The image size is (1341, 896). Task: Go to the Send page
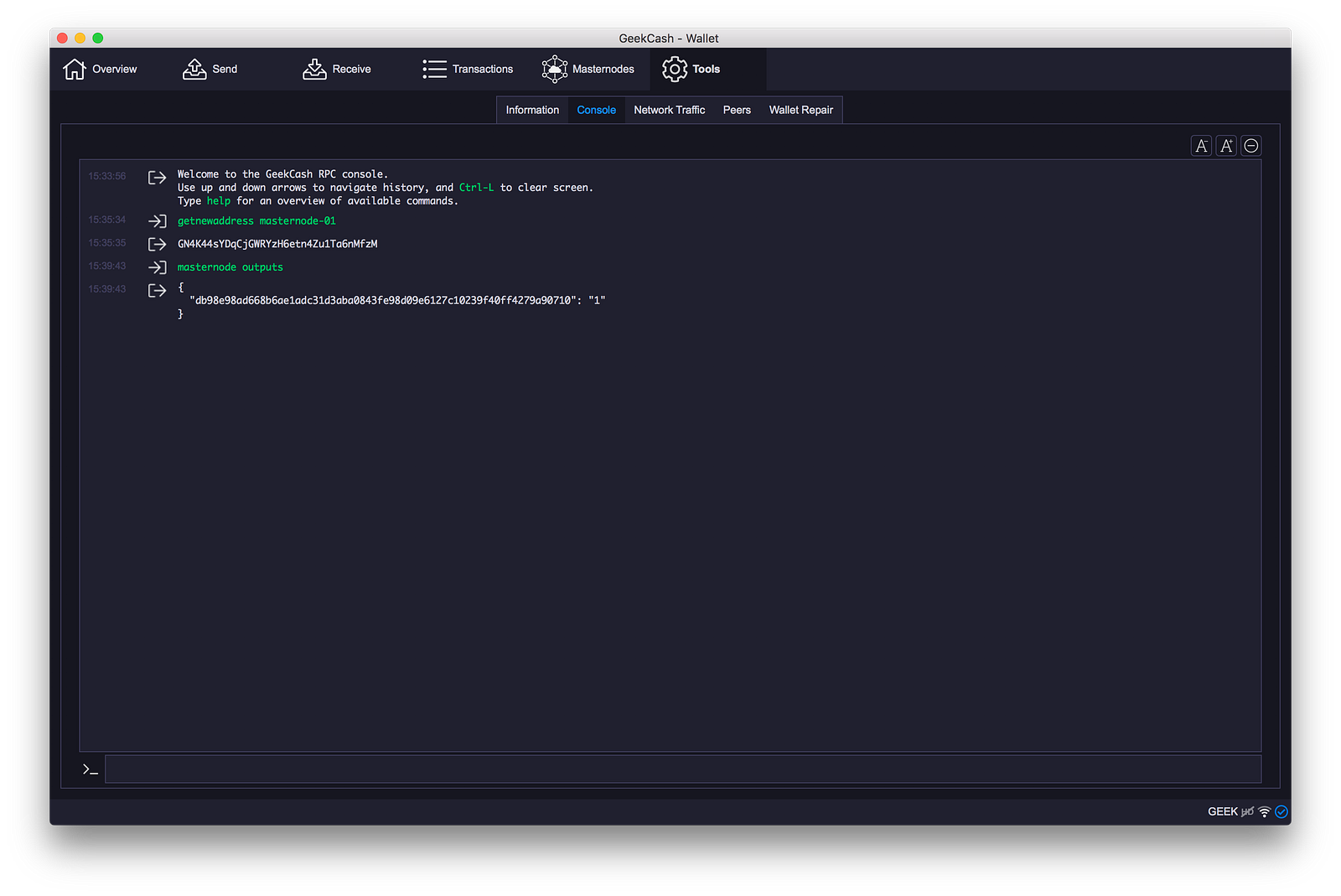click(210, 70)
